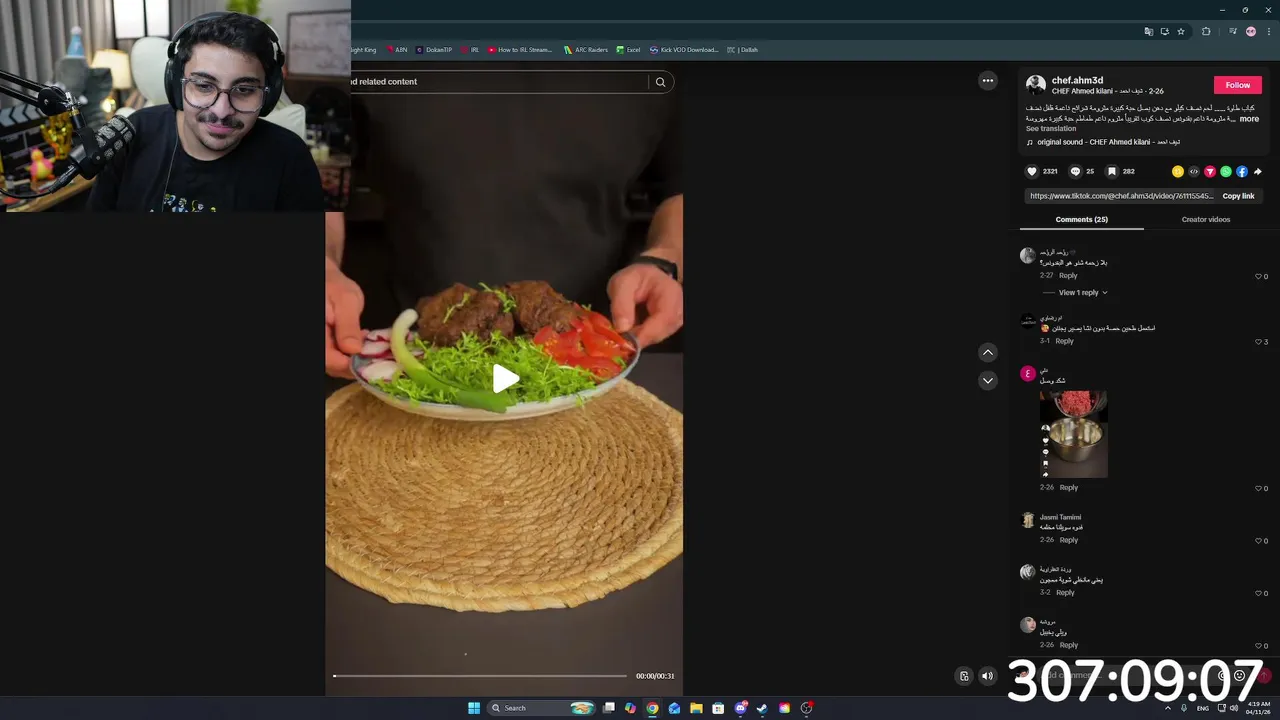The height and width of the screenshot is (720, 1280).
Task: Click Copy link button
Action: [x=1238, y=196]
